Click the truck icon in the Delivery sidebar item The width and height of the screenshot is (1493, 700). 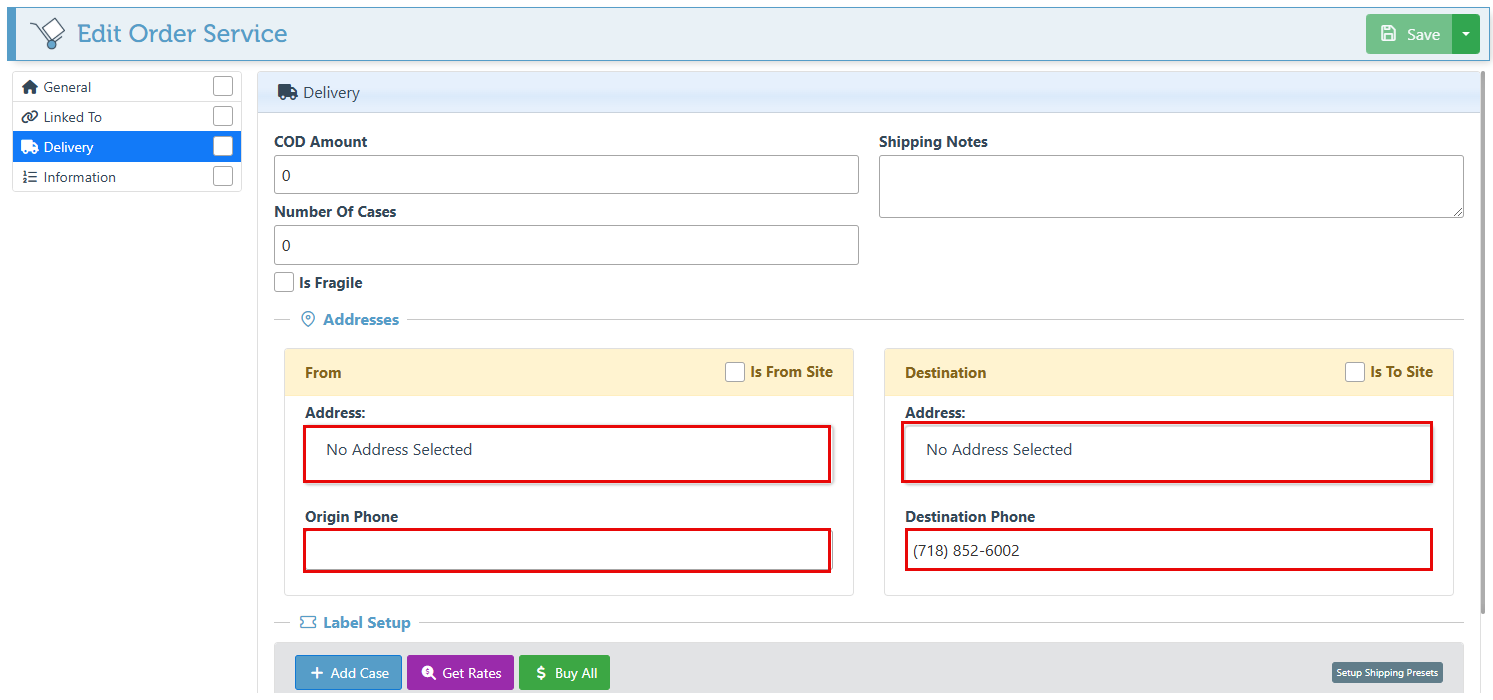30,147
